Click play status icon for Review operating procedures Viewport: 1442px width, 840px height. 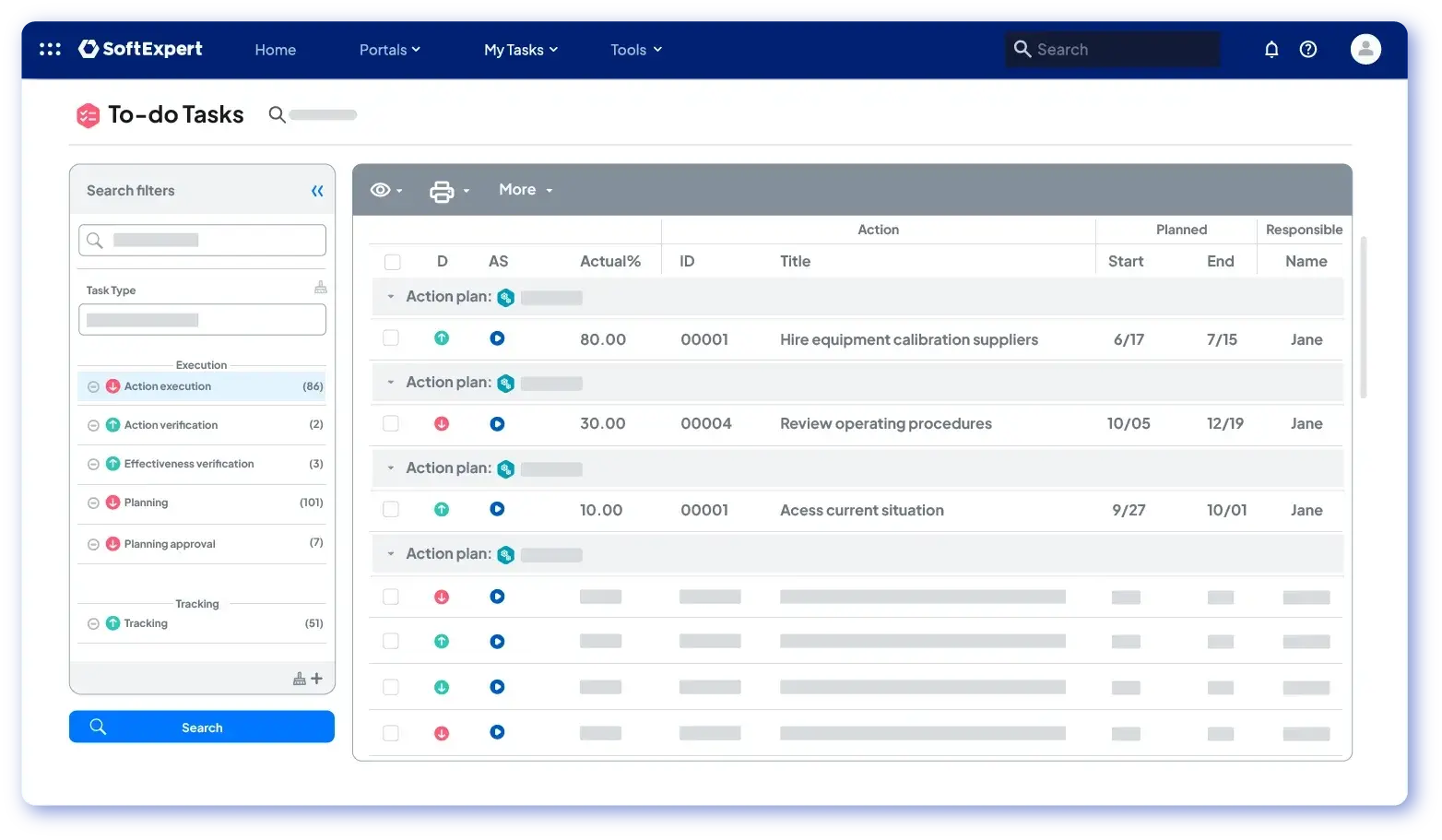click(497, 424)
